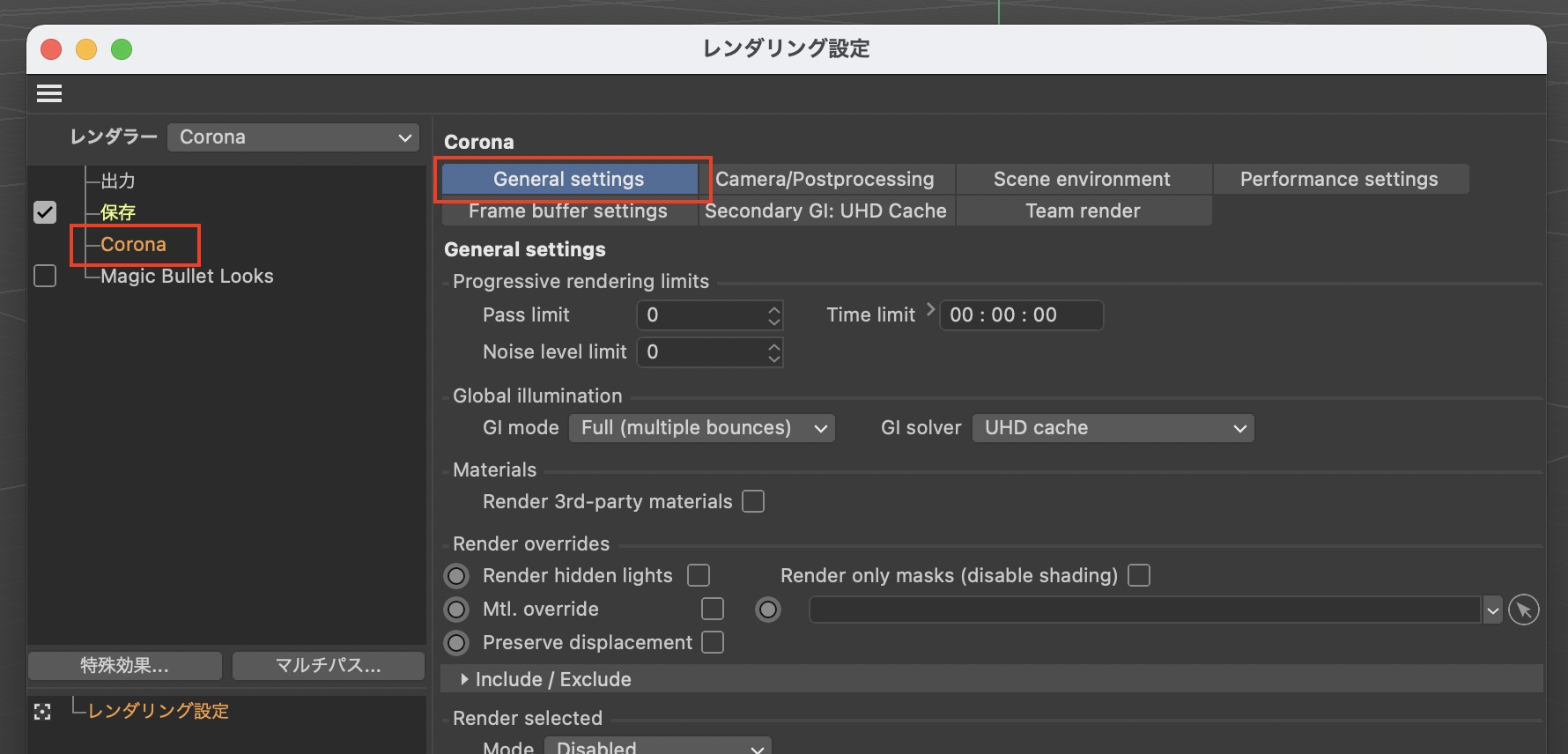The height and width of the screenshot is (754, 1568).
Task: Click the Pass limit stepper arrows
Action: (773, 315)
